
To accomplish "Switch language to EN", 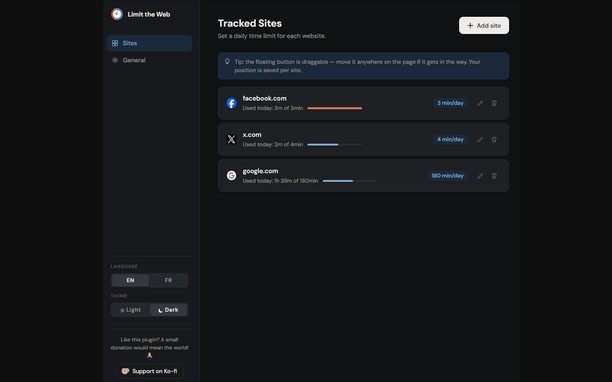I will (130, 280).
